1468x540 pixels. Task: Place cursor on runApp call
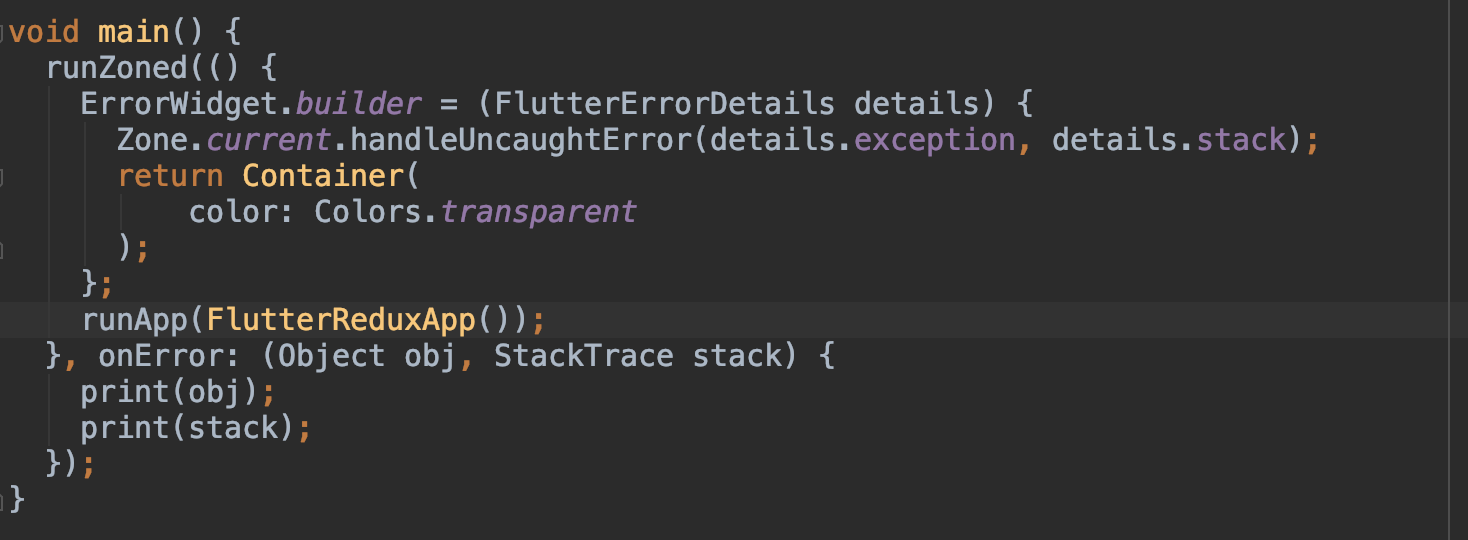pos(135,320)
